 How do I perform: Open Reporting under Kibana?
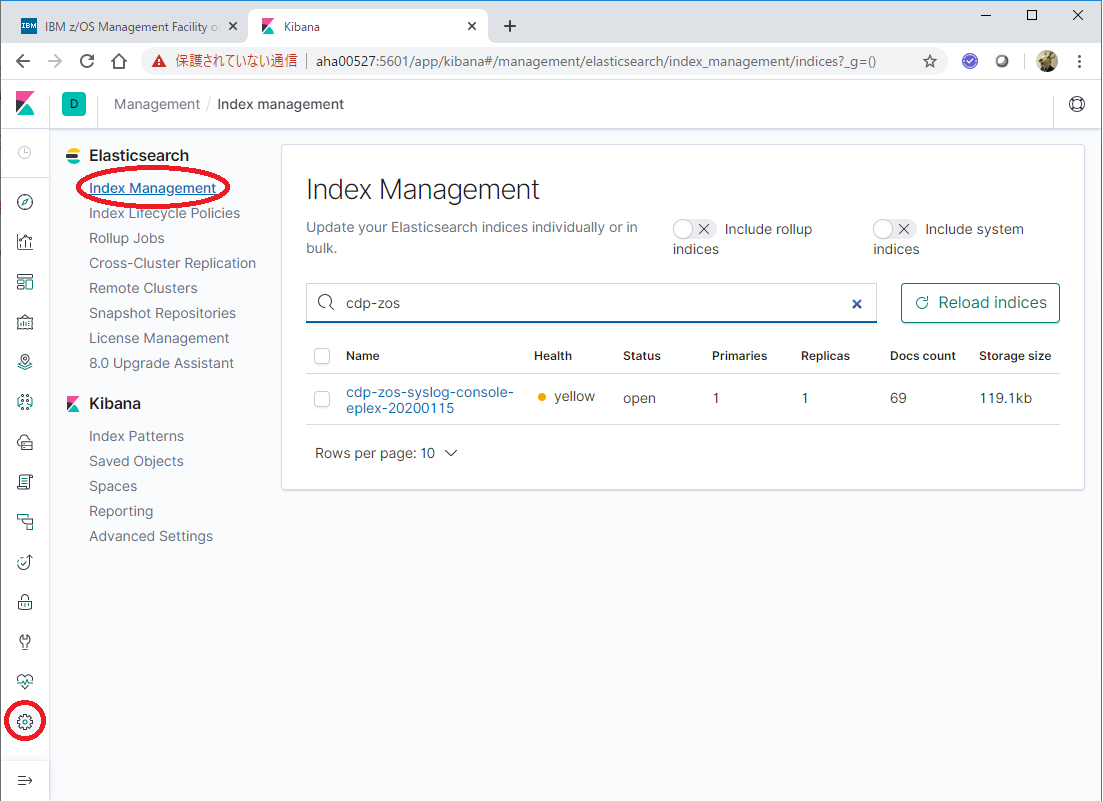pyautogui.click(x=121, y=511)
